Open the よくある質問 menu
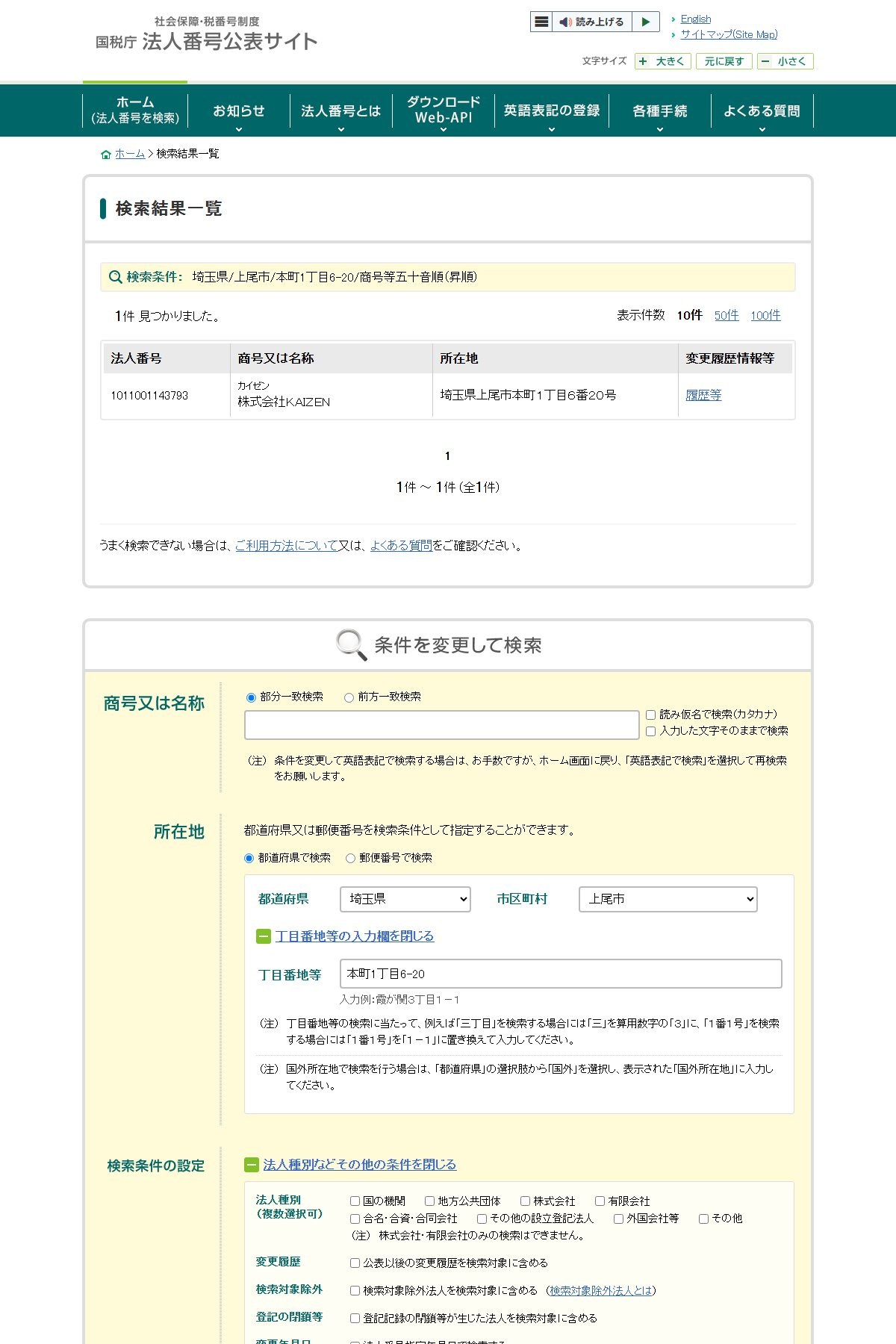 click(x=762, y=111)
